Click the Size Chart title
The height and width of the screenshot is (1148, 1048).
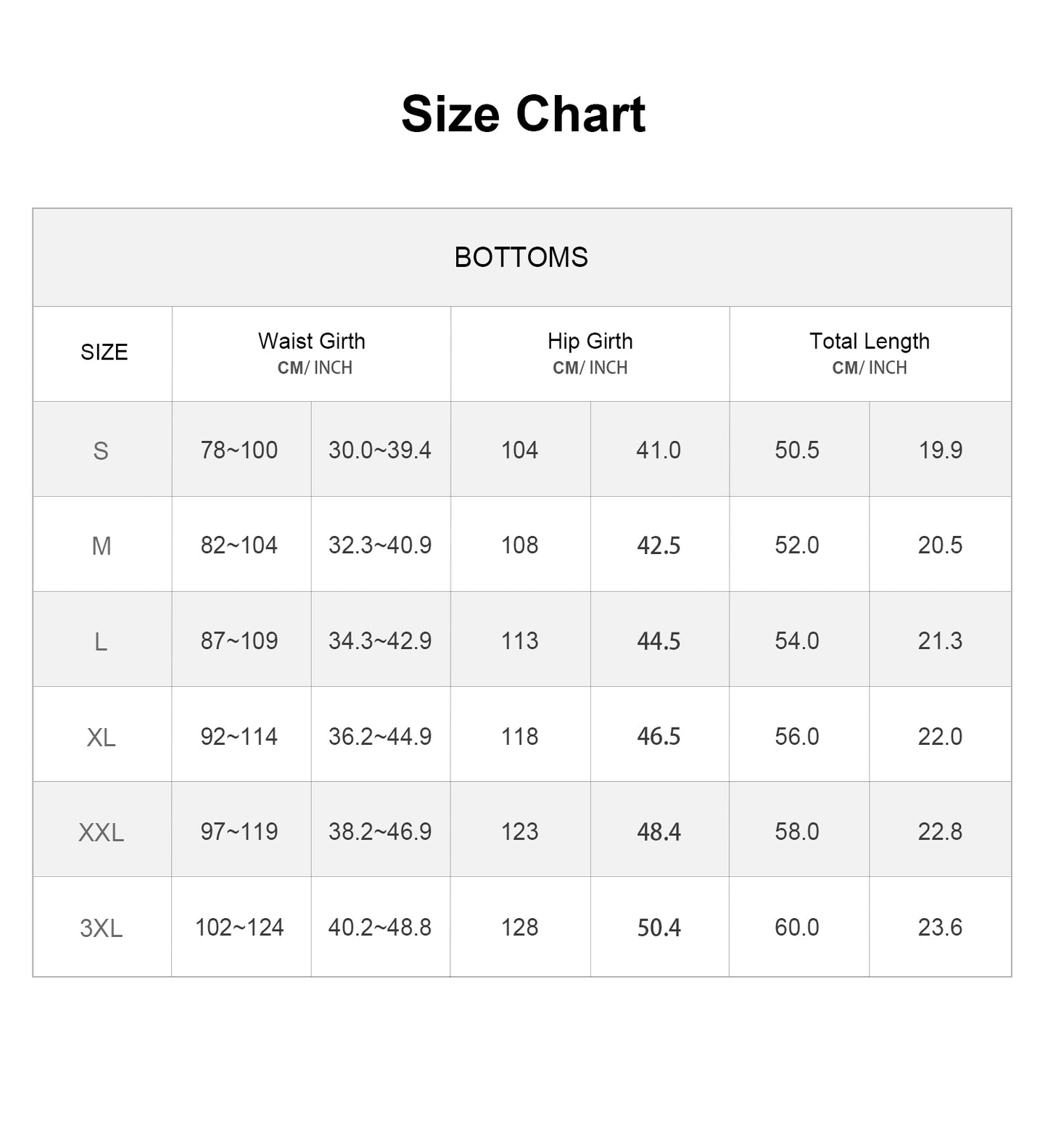523,114
